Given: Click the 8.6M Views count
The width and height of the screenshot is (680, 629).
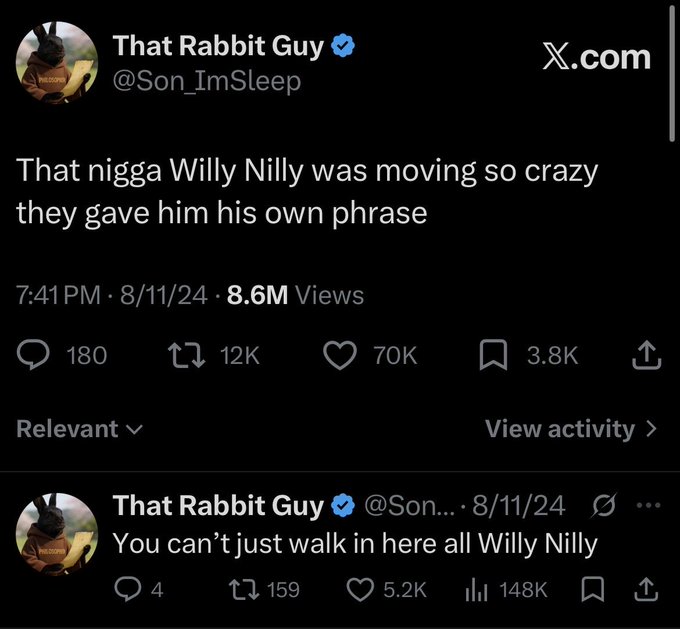Looking at the screenshot, I should [x=296, y=295].
